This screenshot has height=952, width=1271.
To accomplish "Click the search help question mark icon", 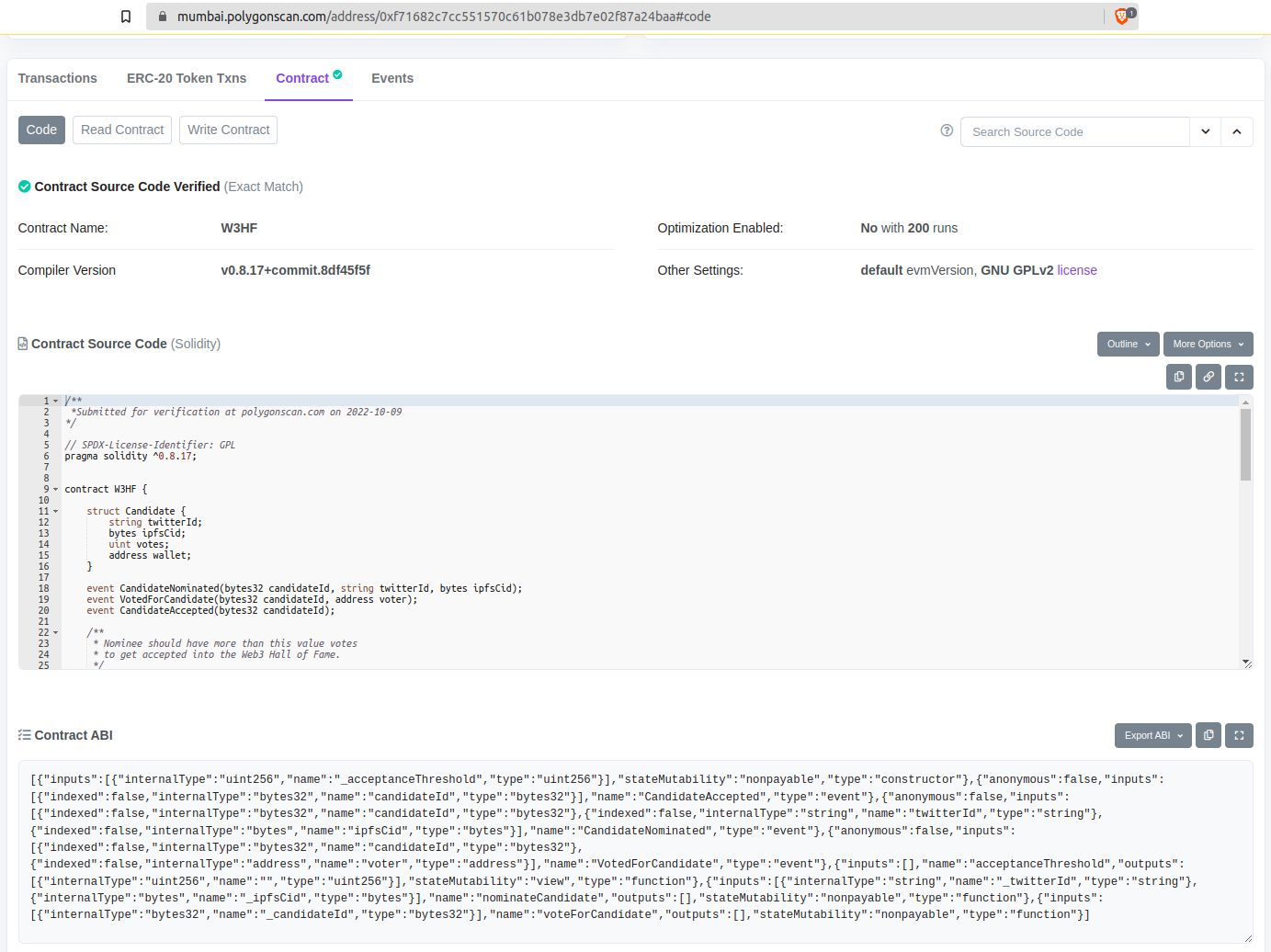I will pyautogui.click(x=947, y=130).
